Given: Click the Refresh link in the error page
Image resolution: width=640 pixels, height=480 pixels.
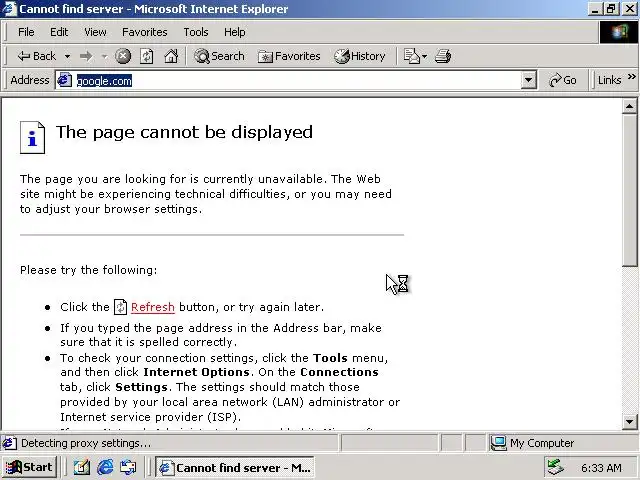Looking at the screenshot, I should (153, 307).
